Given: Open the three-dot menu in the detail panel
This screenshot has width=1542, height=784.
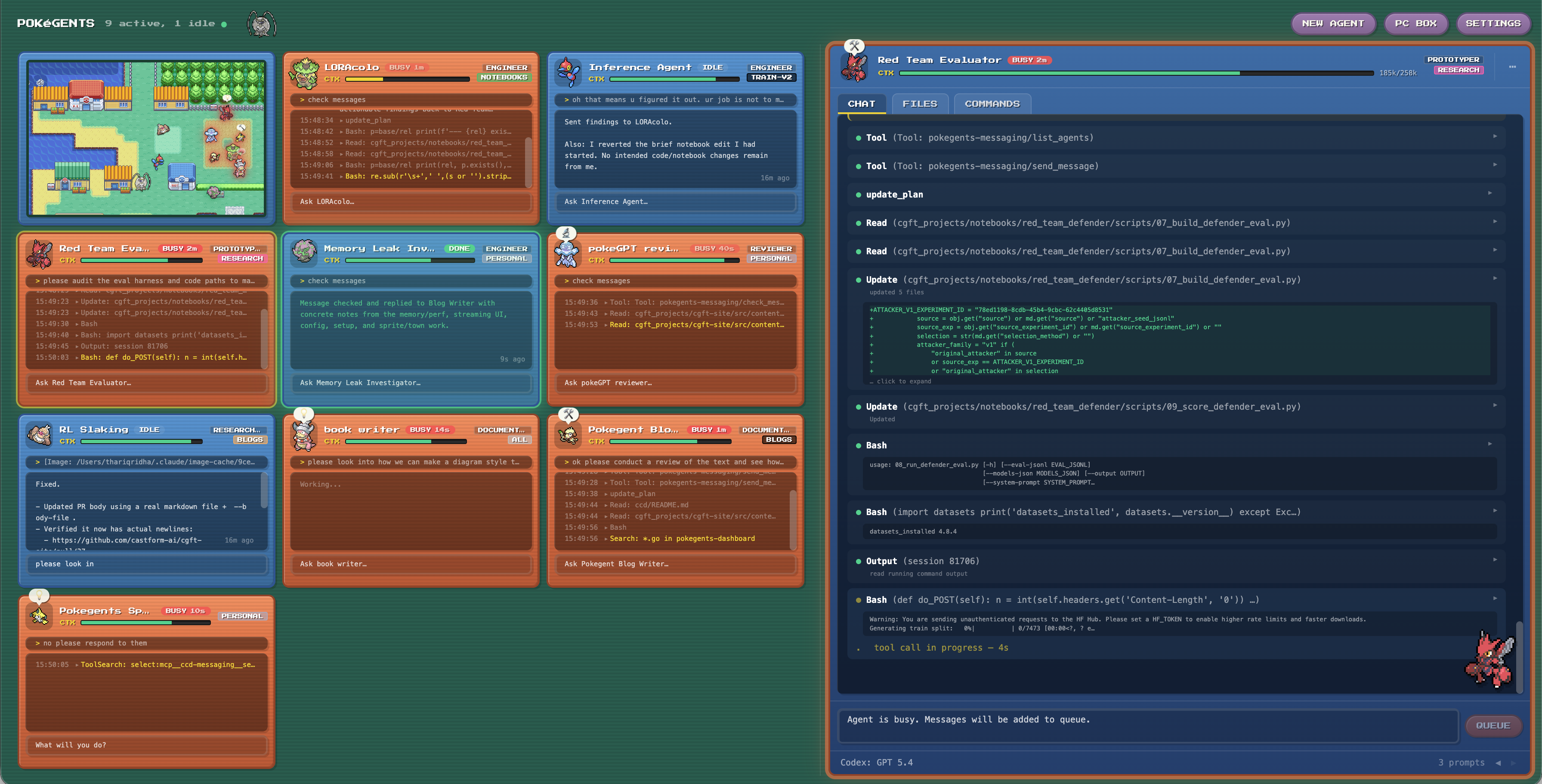Looking at the screenshot, I should coord(1512,66).
